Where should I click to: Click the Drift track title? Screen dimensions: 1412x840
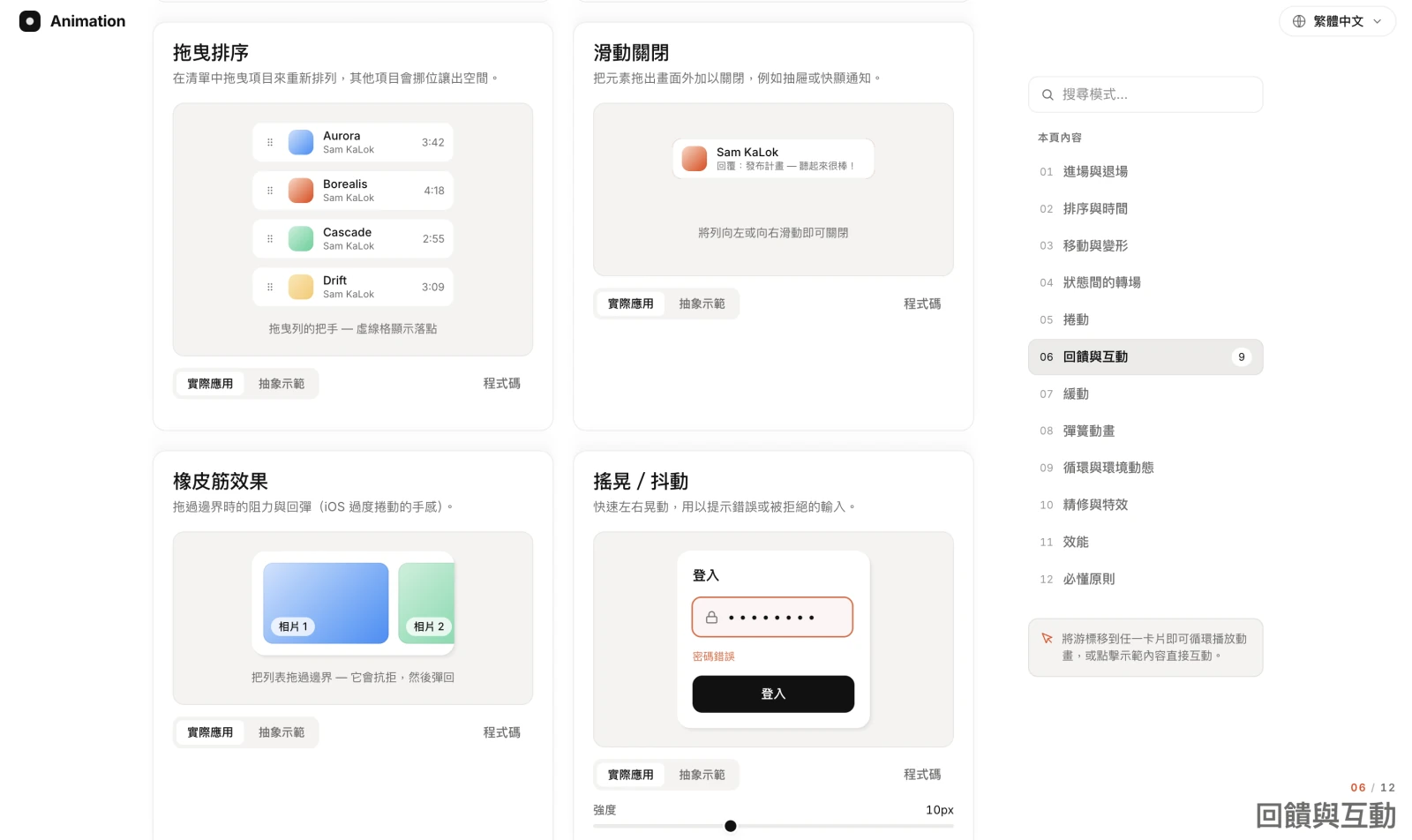tap(334, 281)
